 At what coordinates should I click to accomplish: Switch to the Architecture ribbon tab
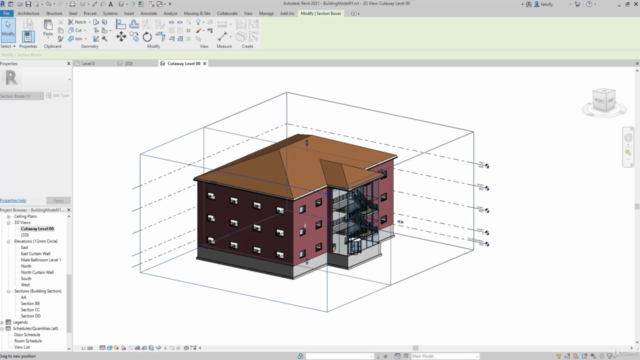(29, 13)
